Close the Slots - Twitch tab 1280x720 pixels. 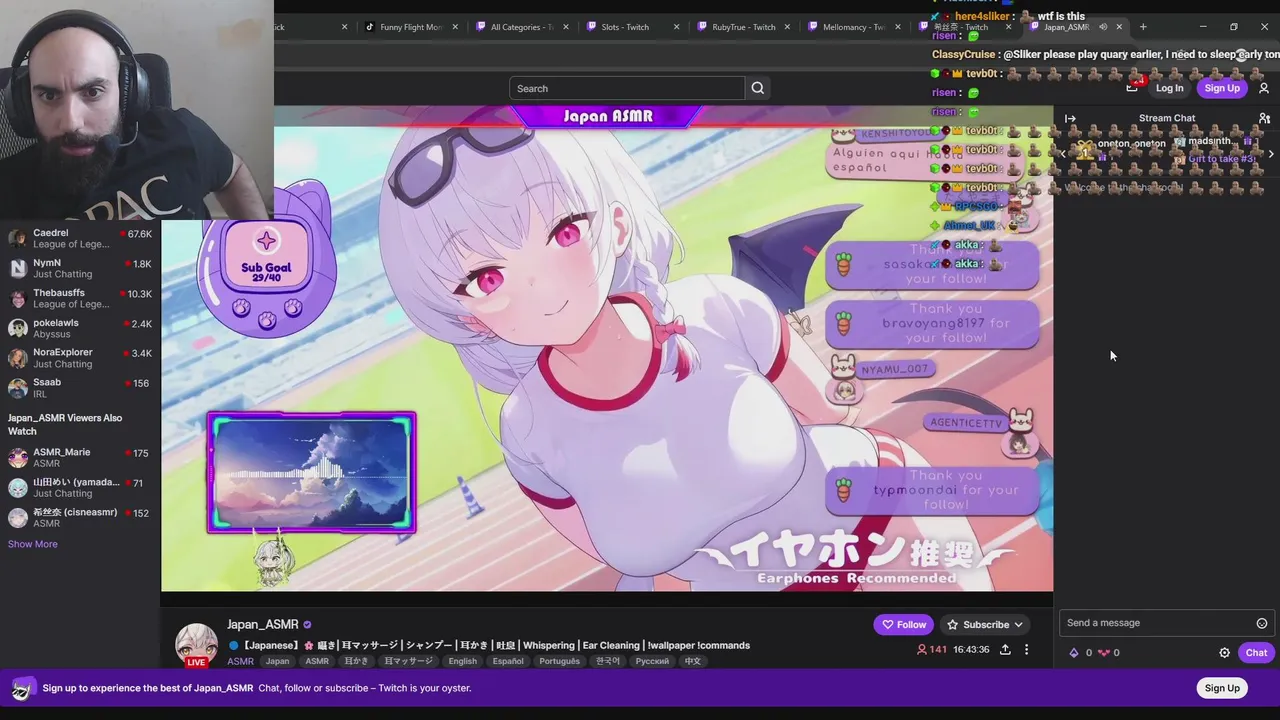click(676, 27)
